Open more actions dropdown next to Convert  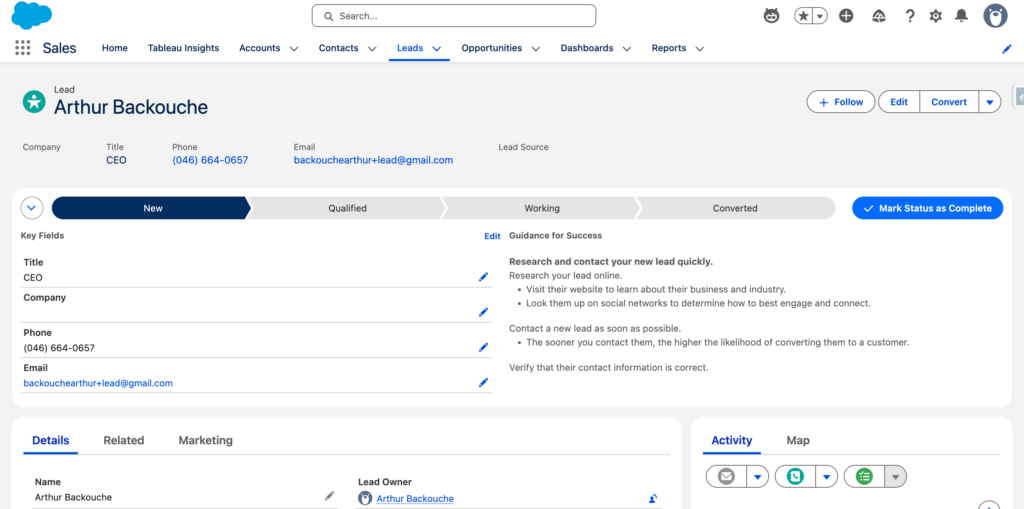click(989, 102)
